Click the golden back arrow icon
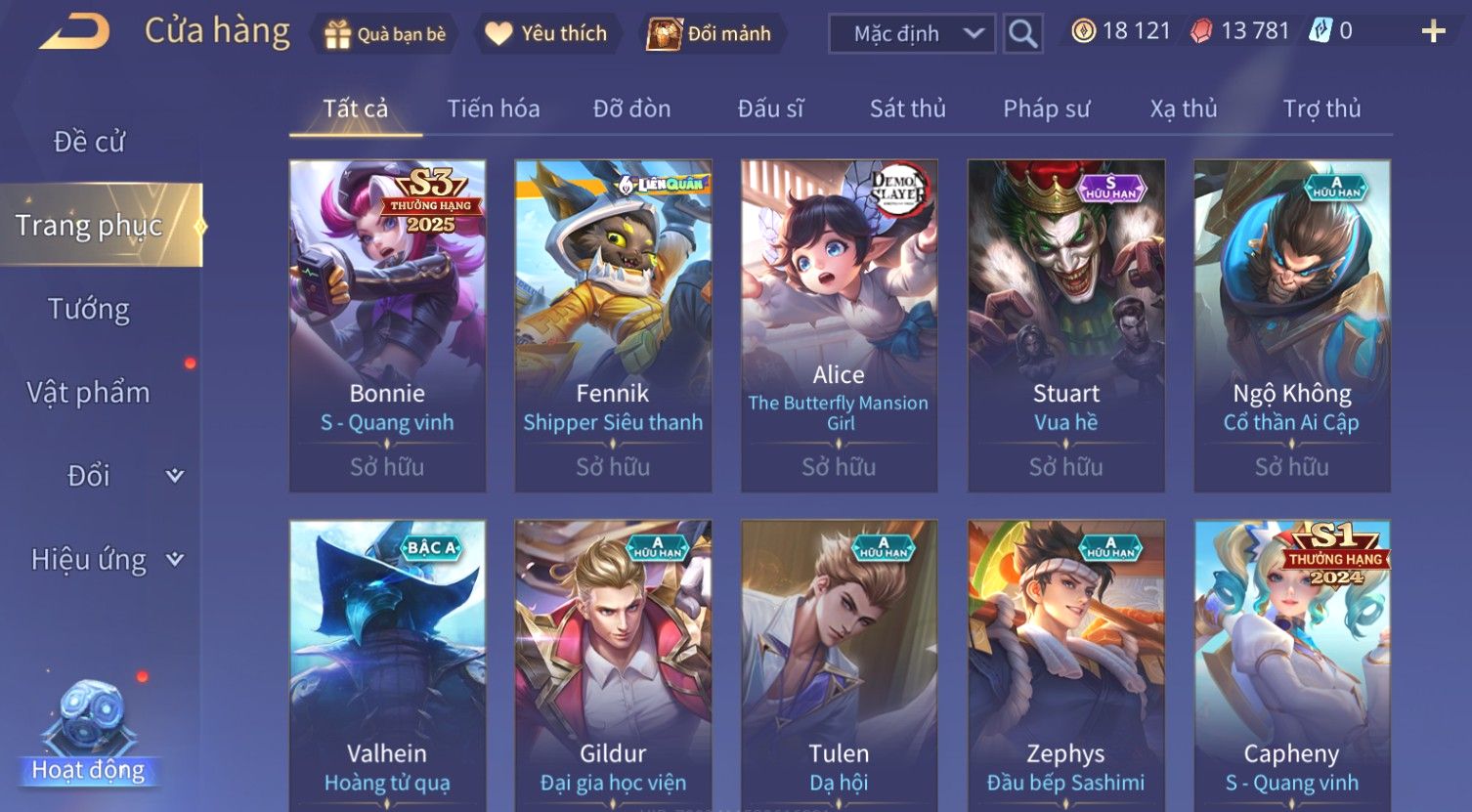This screenshot has width=1472, height=812. click(x=74, y=32)
